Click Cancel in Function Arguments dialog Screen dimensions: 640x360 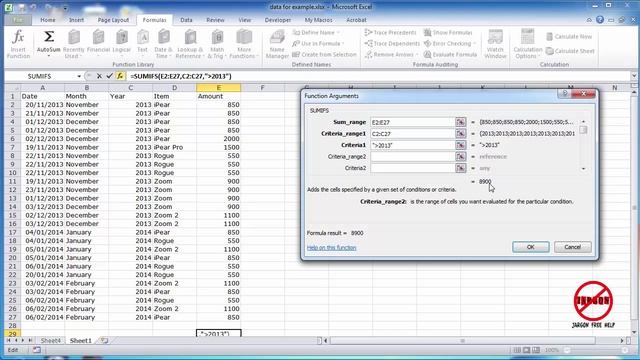572,247
